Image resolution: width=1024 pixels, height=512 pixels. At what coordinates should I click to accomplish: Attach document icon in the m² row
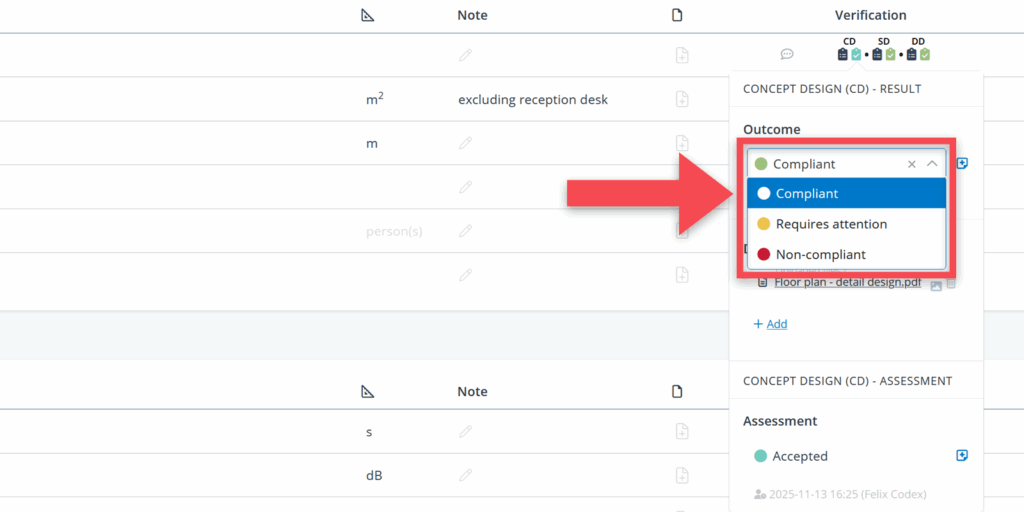coord(682,99)
